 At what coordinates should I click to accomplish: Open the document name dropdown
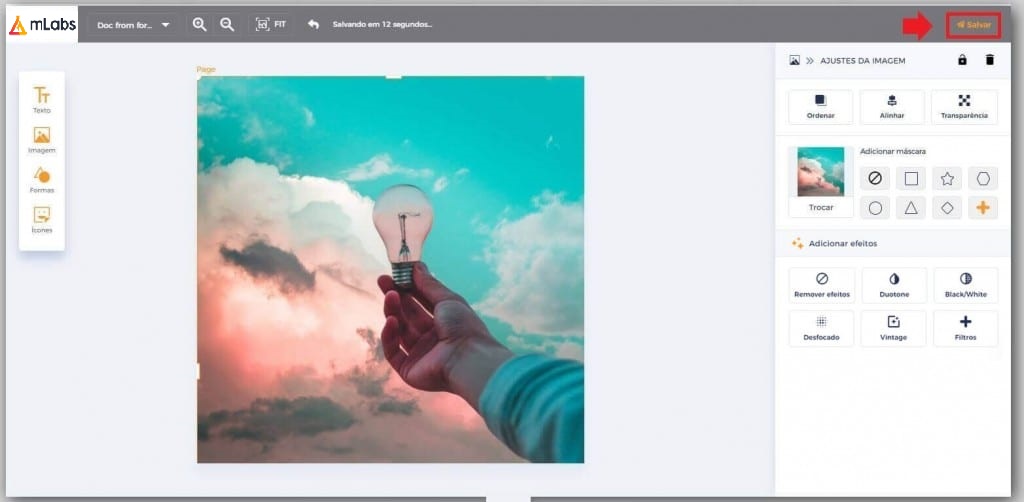coord(133,25)
